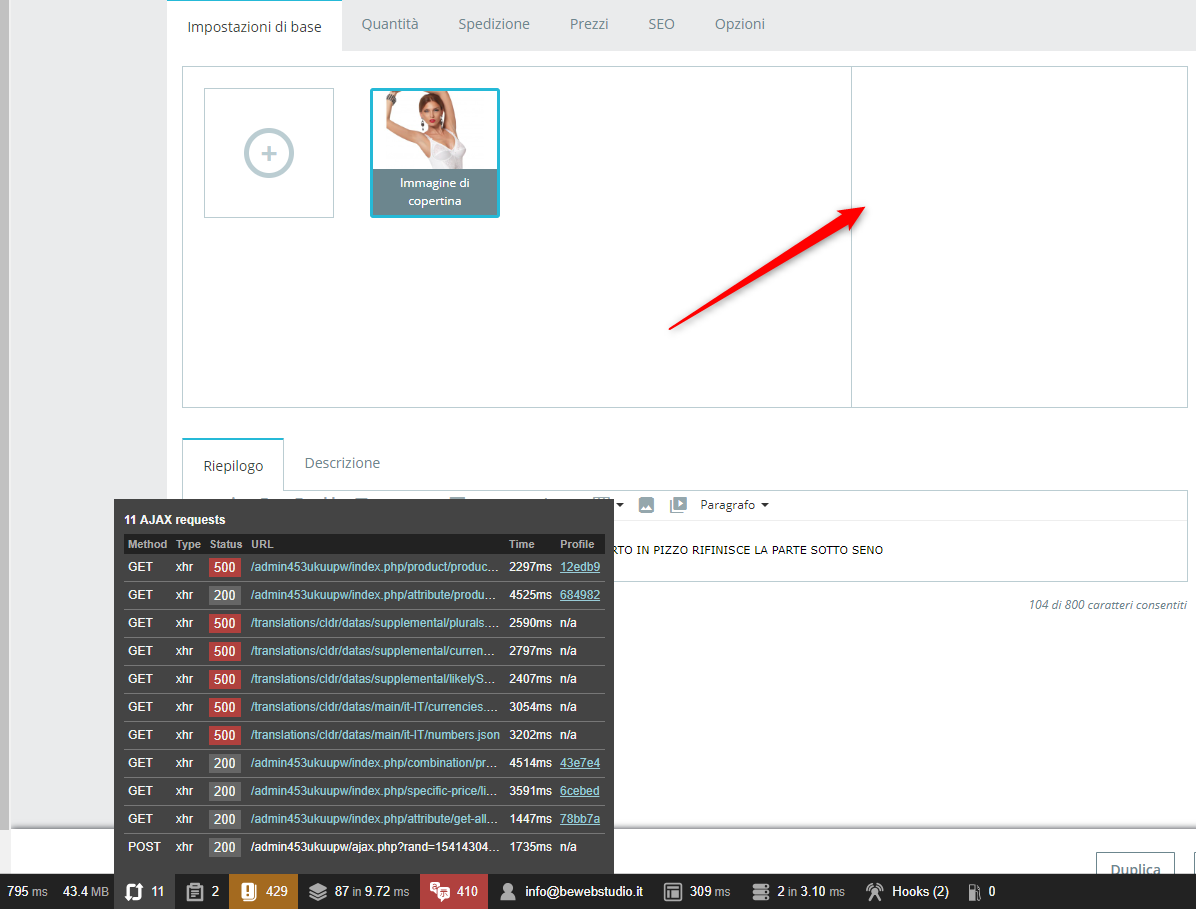
Task: Select the cover image thumbnail
Action: [x=435, y=153]
